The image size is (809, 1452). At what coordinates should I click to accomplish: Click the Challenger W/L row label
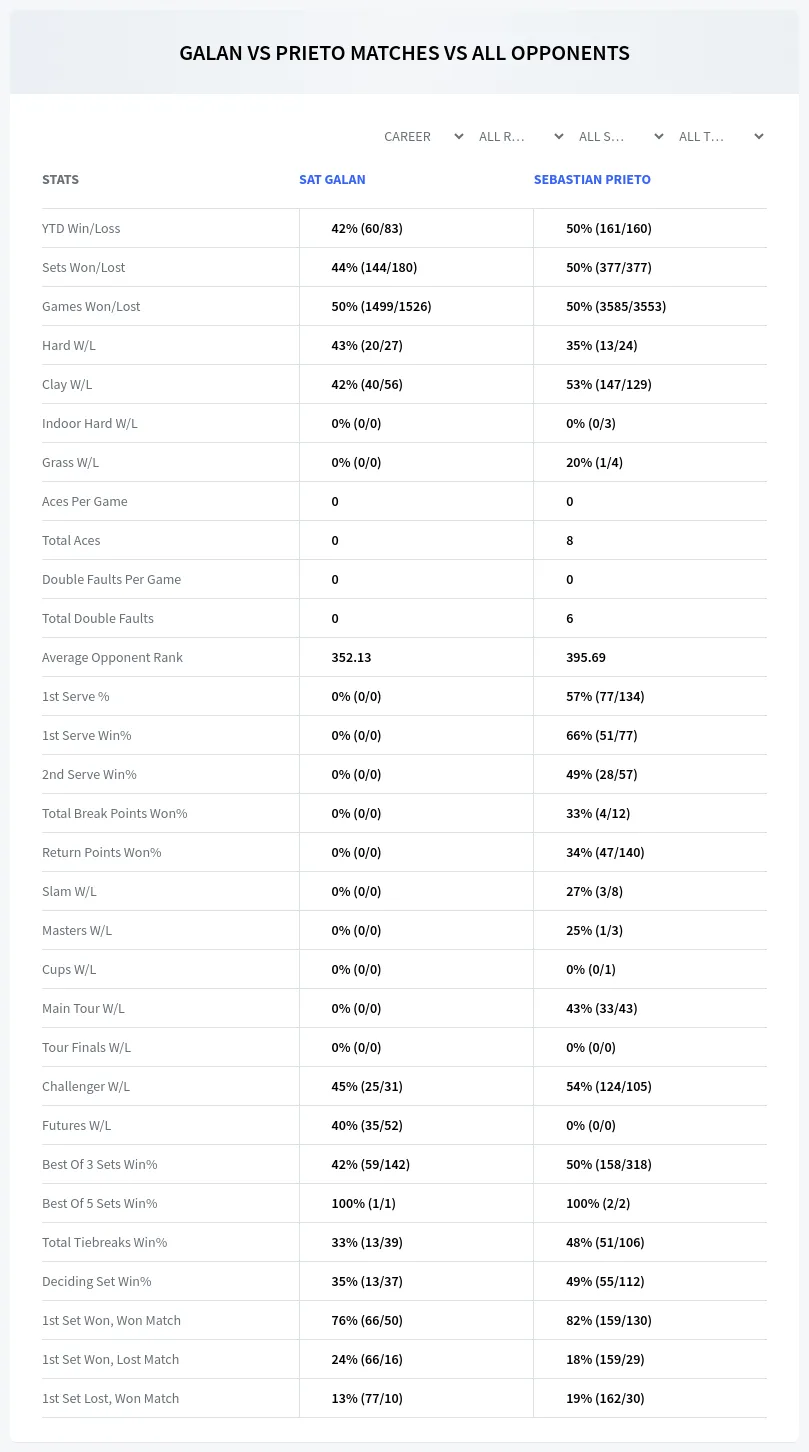pos(86,1086)
